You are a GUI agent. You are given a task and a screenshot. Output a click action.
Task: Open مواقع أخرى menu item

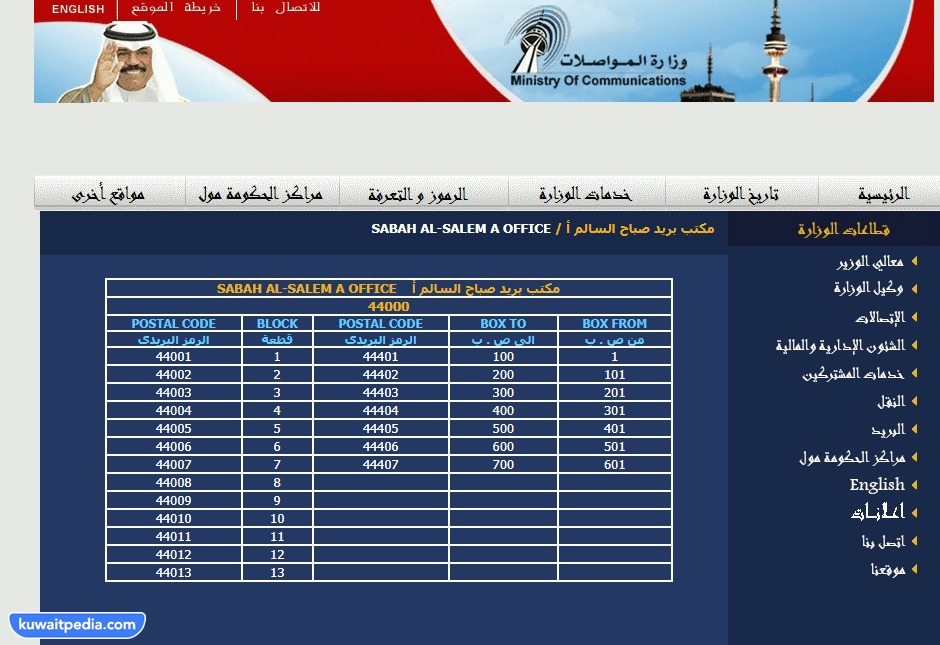(x=108, y=194)
